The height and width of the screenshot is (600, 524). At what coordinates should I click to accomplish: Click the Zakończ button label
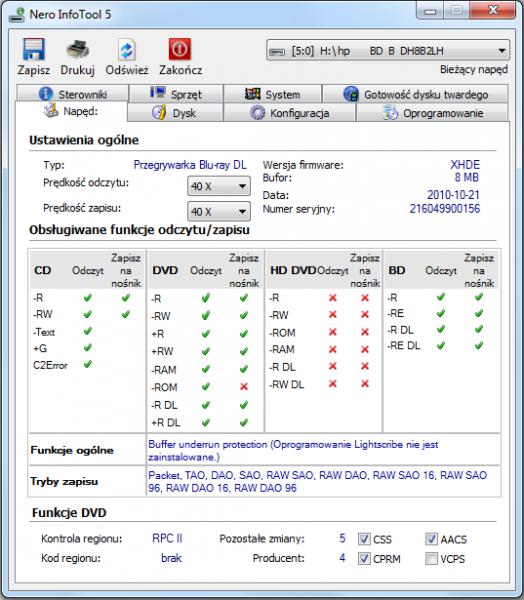180,70
